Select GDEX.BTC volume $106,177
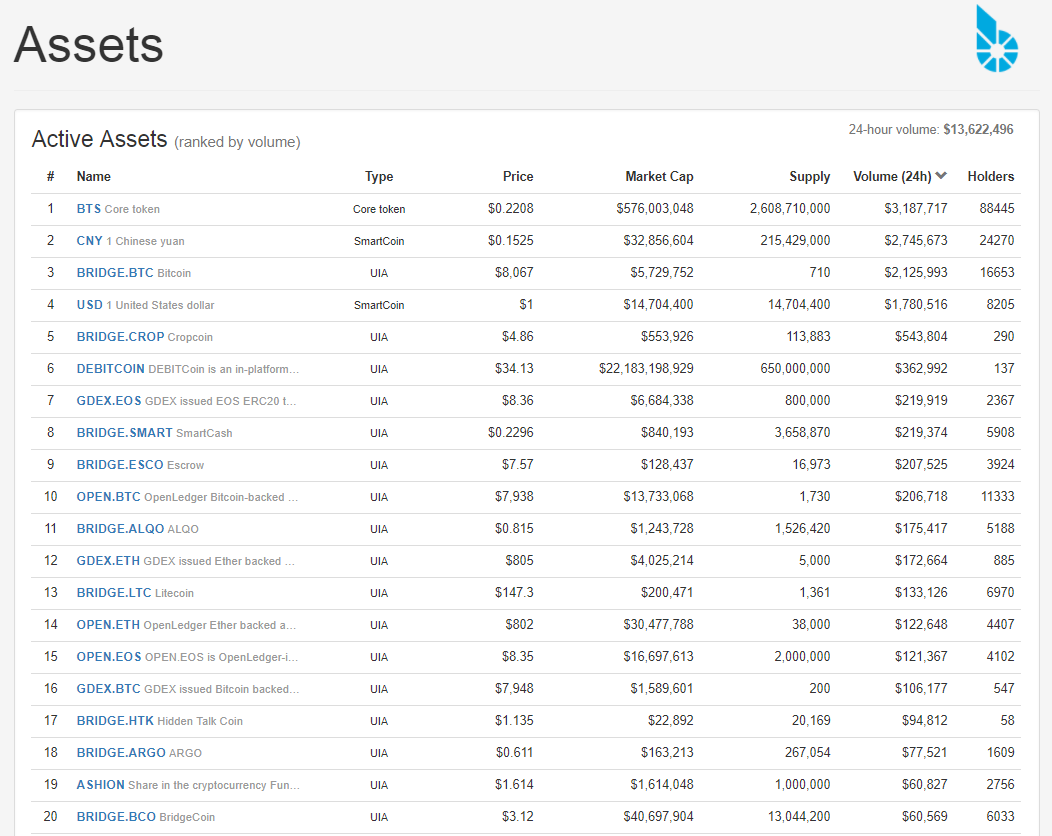The width and height of the screenshot is (1052, 836). (921, 688)
